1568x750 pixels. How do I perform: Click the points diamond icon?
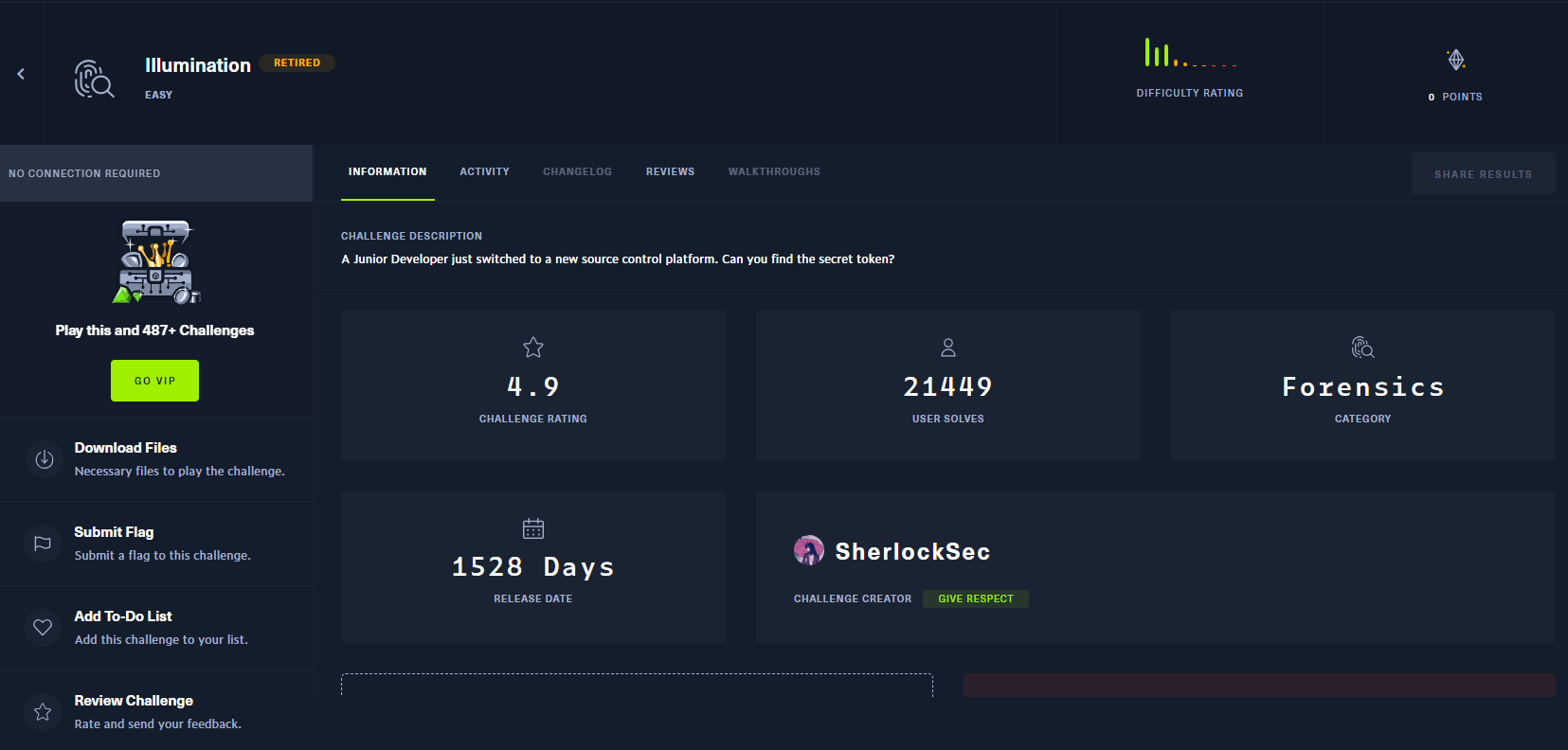1456,61
